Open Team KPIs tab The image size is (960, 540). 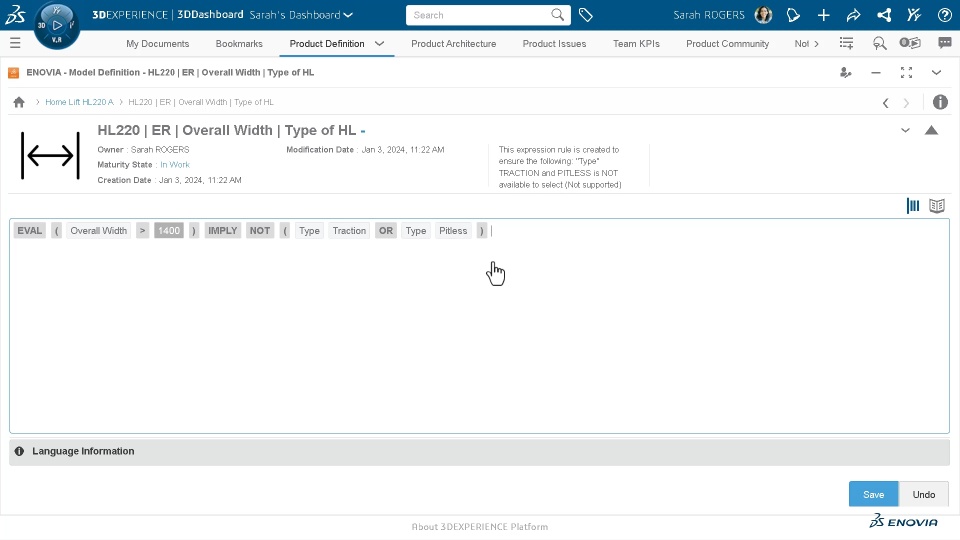[636, 43]
